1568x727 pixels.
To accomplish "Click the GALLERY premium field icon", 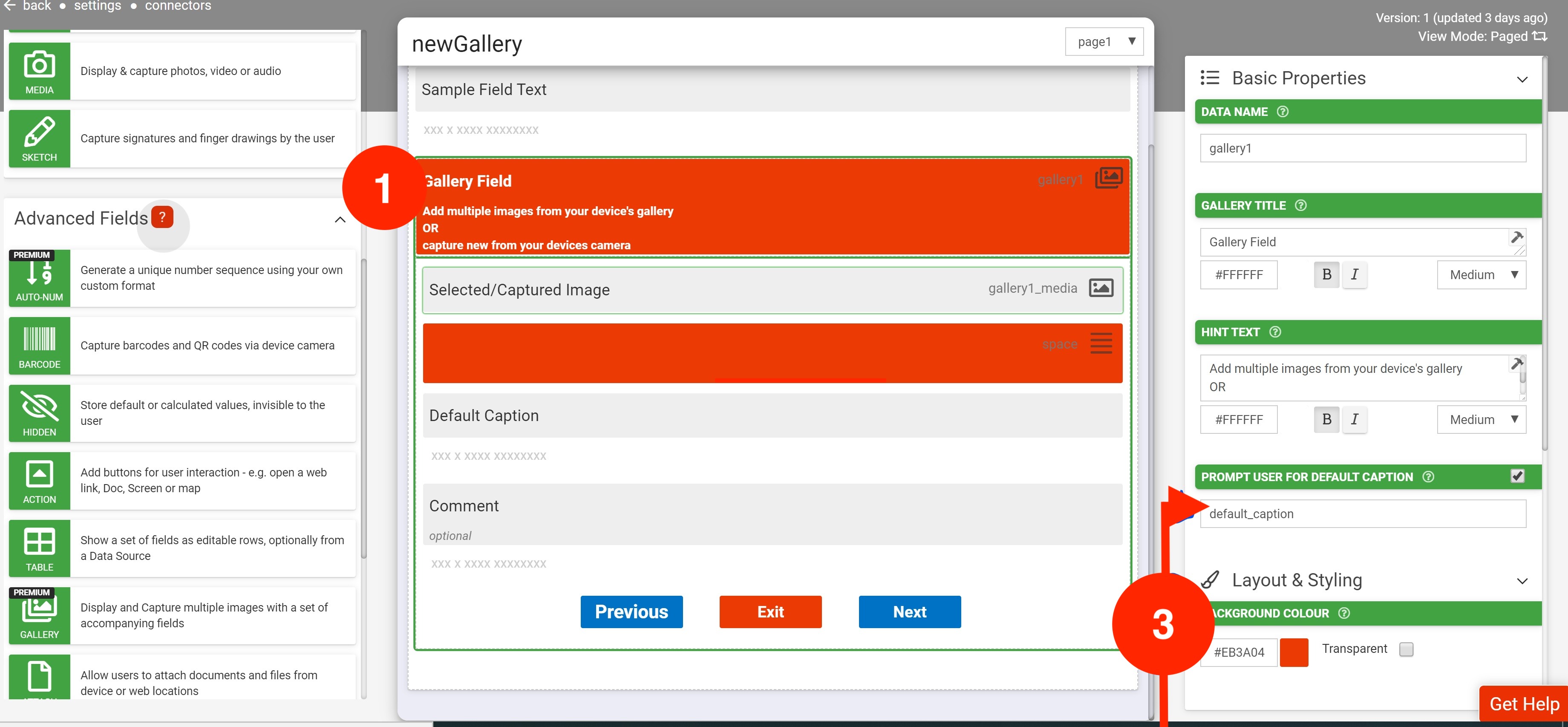I will click(40, 616).
